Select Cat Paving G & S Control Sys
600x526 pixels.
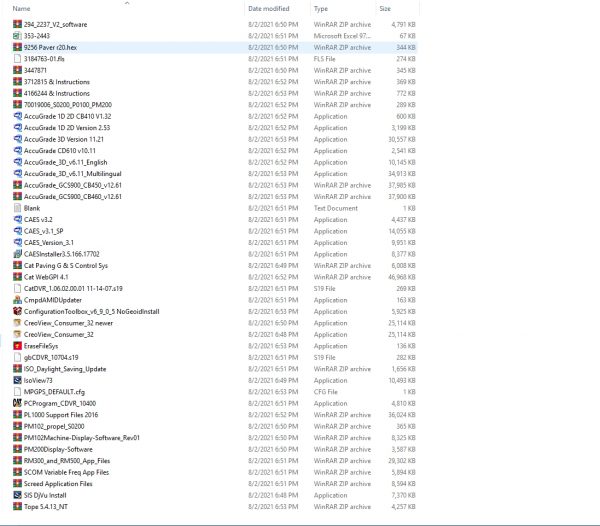pyautogui.click(x=66, y=265)
